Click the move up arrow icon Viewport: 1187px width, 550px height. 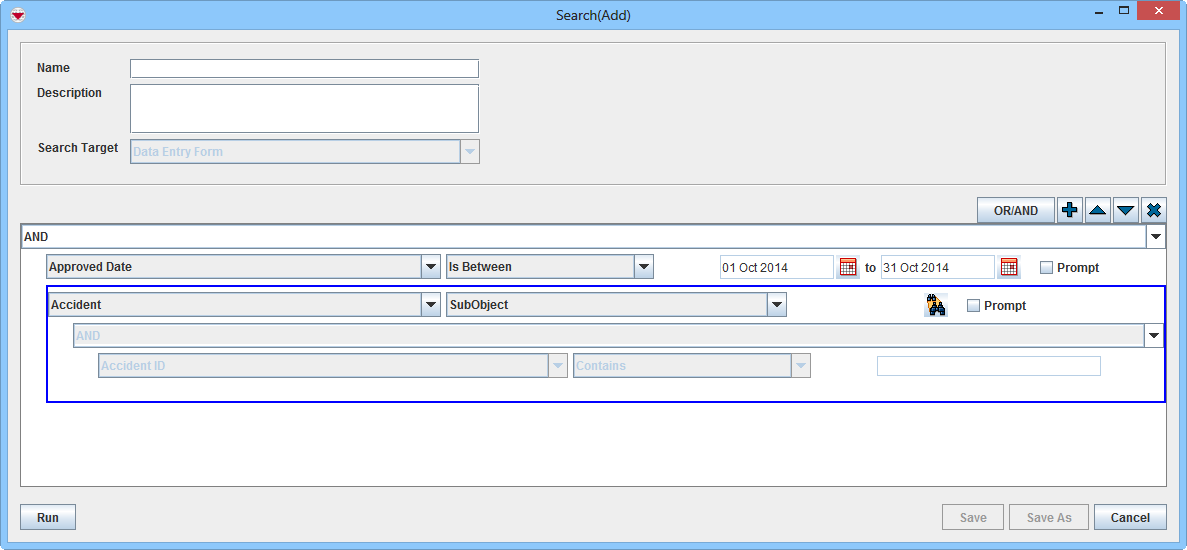pyautogui.click(x=1098, y=210)
